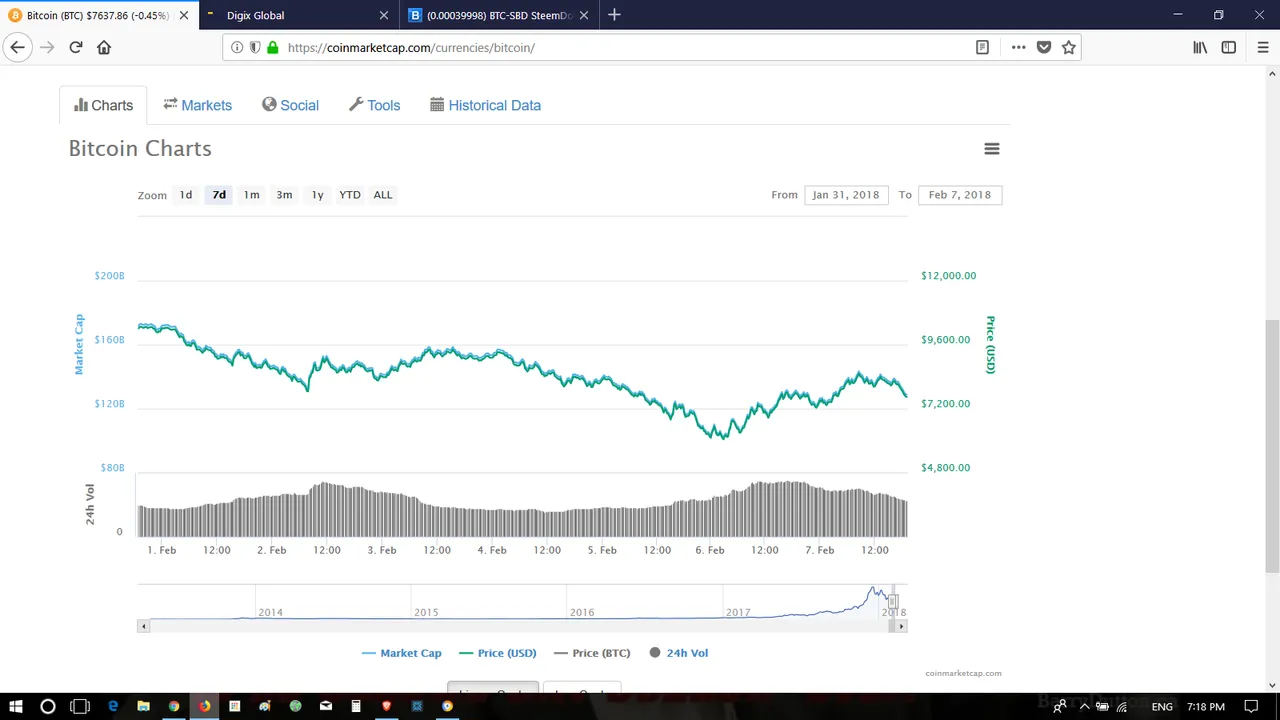Launch Microsoft Edge from taskbar
1280x720 pixels.
point(113,706)
